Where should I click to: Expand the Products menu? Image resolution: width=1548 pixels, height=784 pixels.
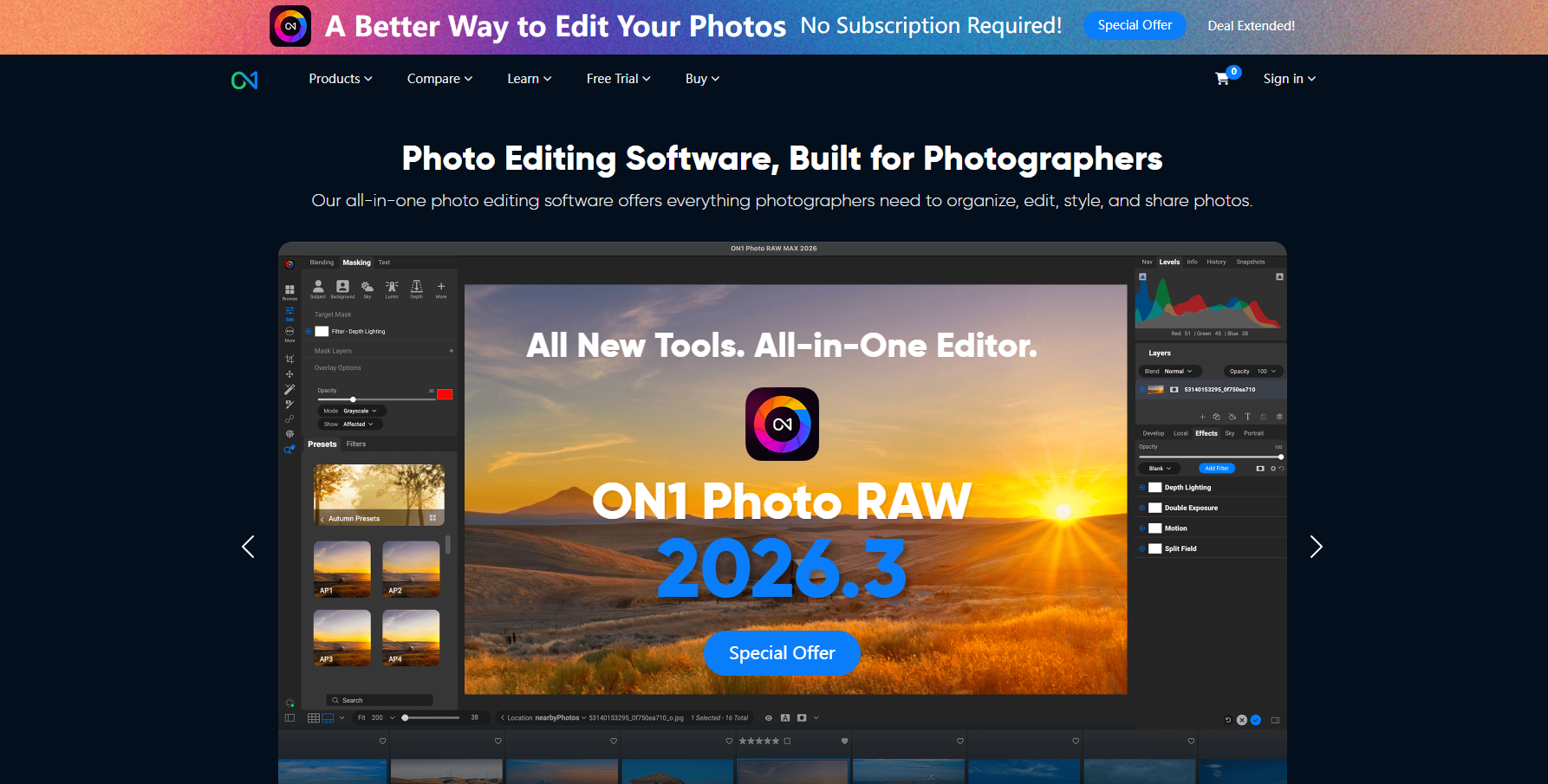tap(341, 79)
